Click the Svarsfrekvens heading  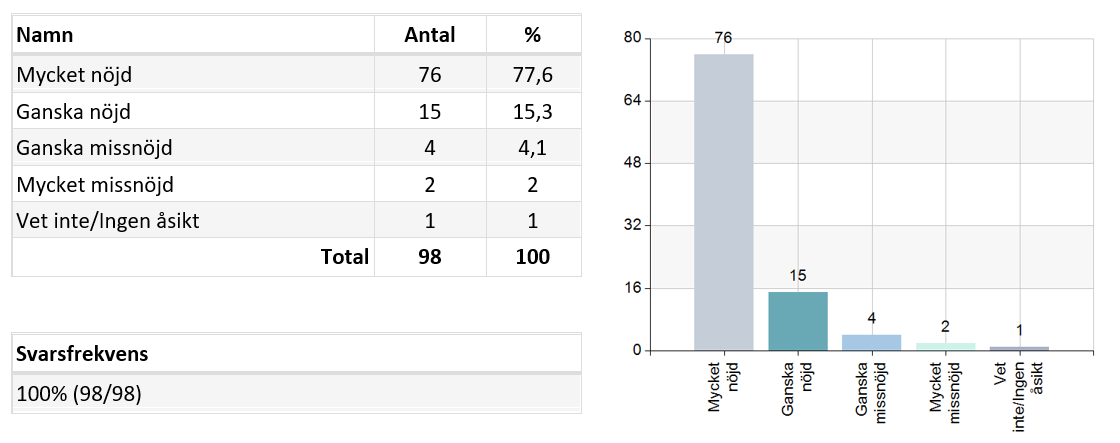[x=82, y=354]
